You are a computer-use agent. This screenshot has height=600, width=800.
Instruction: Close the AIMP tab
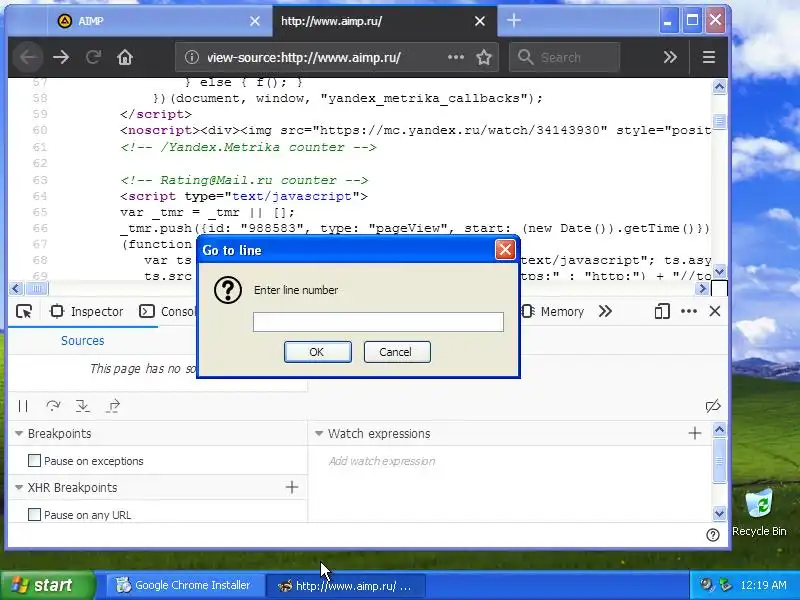coord(255,21)
